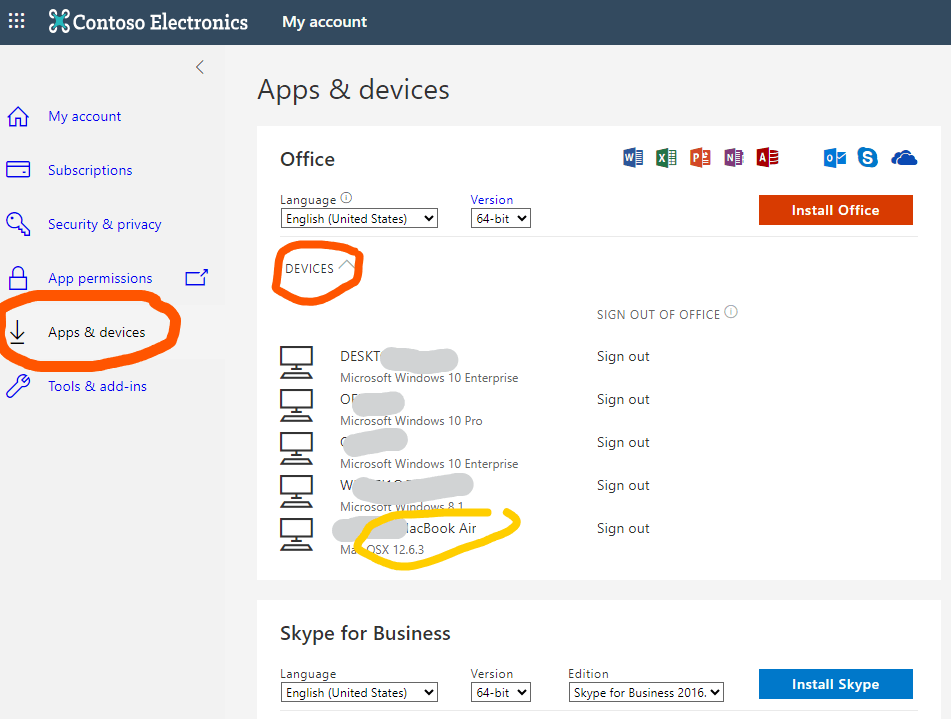Click the "Microsoft Windows 10 Pro" text

pyautogui.click(x=411, y=420)
